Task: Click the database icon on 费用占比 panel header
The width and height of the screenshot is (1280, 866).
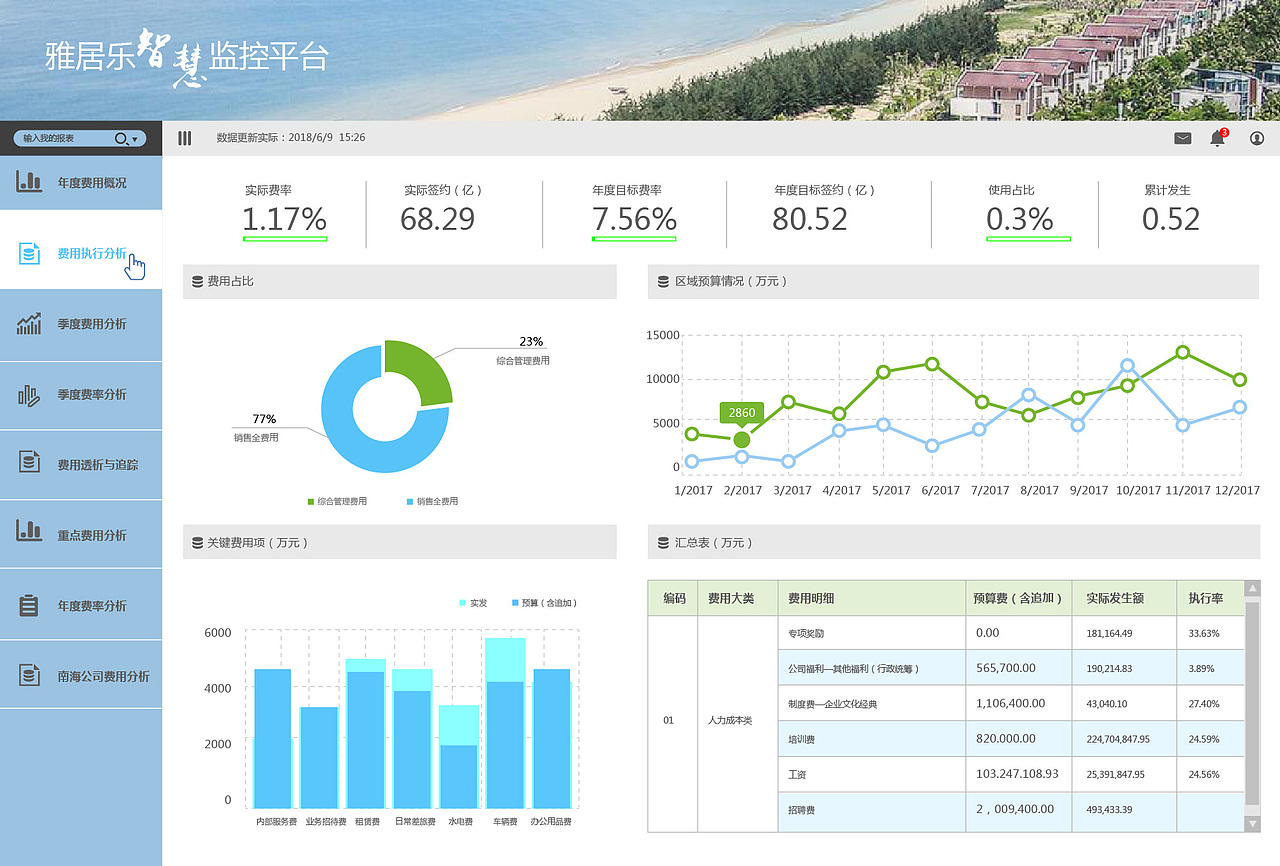Action: coord(196,281)
